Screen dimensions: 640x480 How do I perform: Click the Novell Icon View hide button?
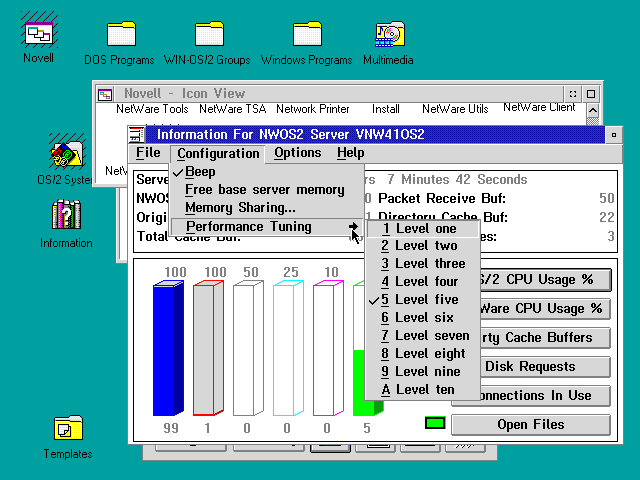point(573,94)
